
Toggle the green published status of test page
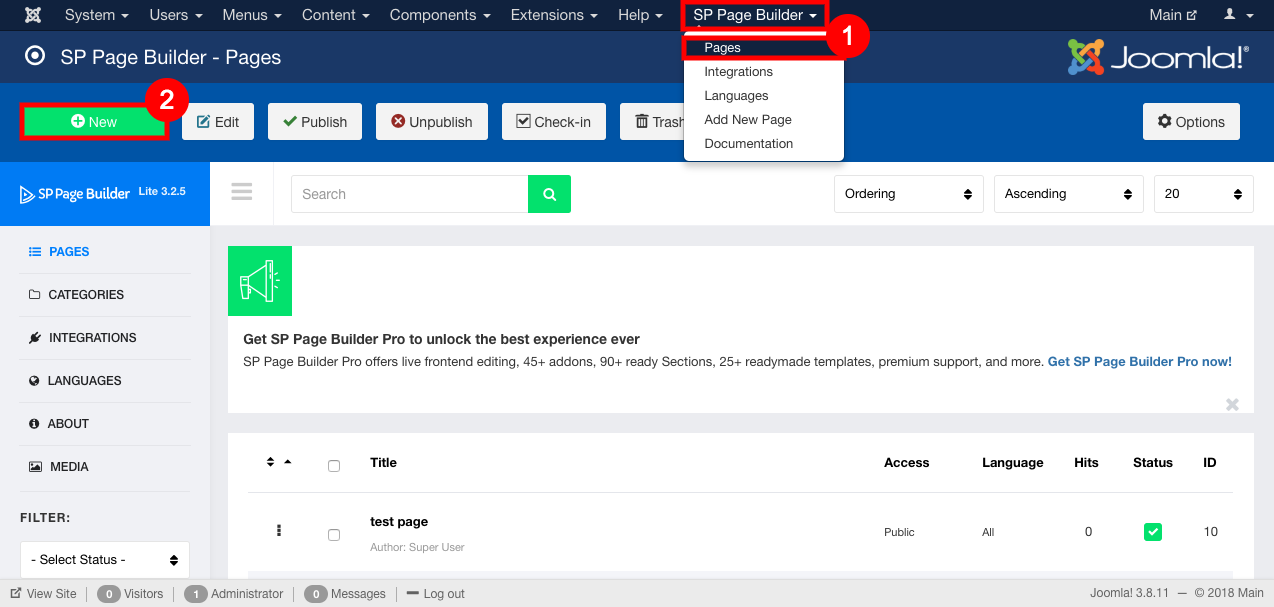[1153, 532]
